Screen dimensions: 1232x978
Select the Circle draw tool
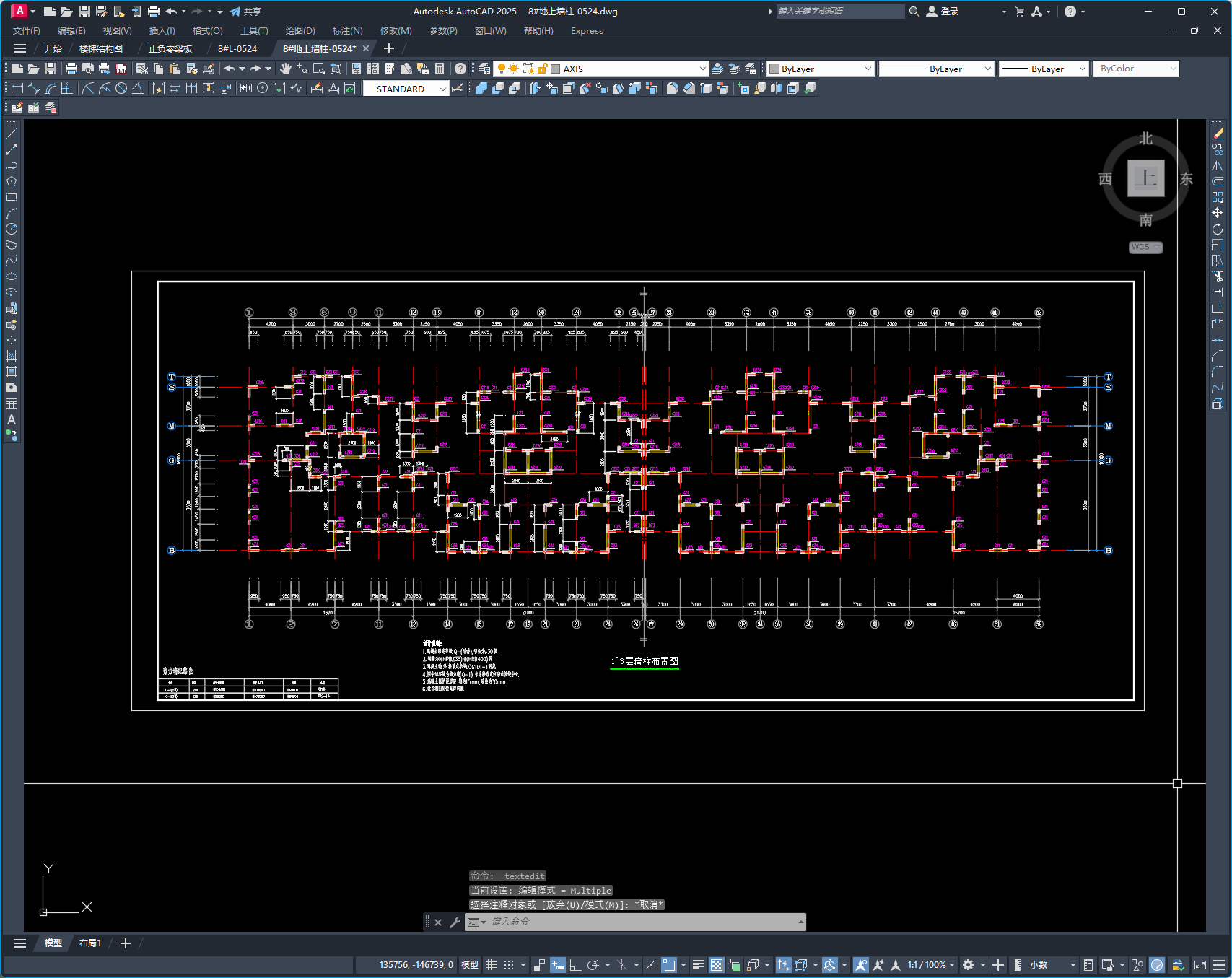[x=12, y=229]
